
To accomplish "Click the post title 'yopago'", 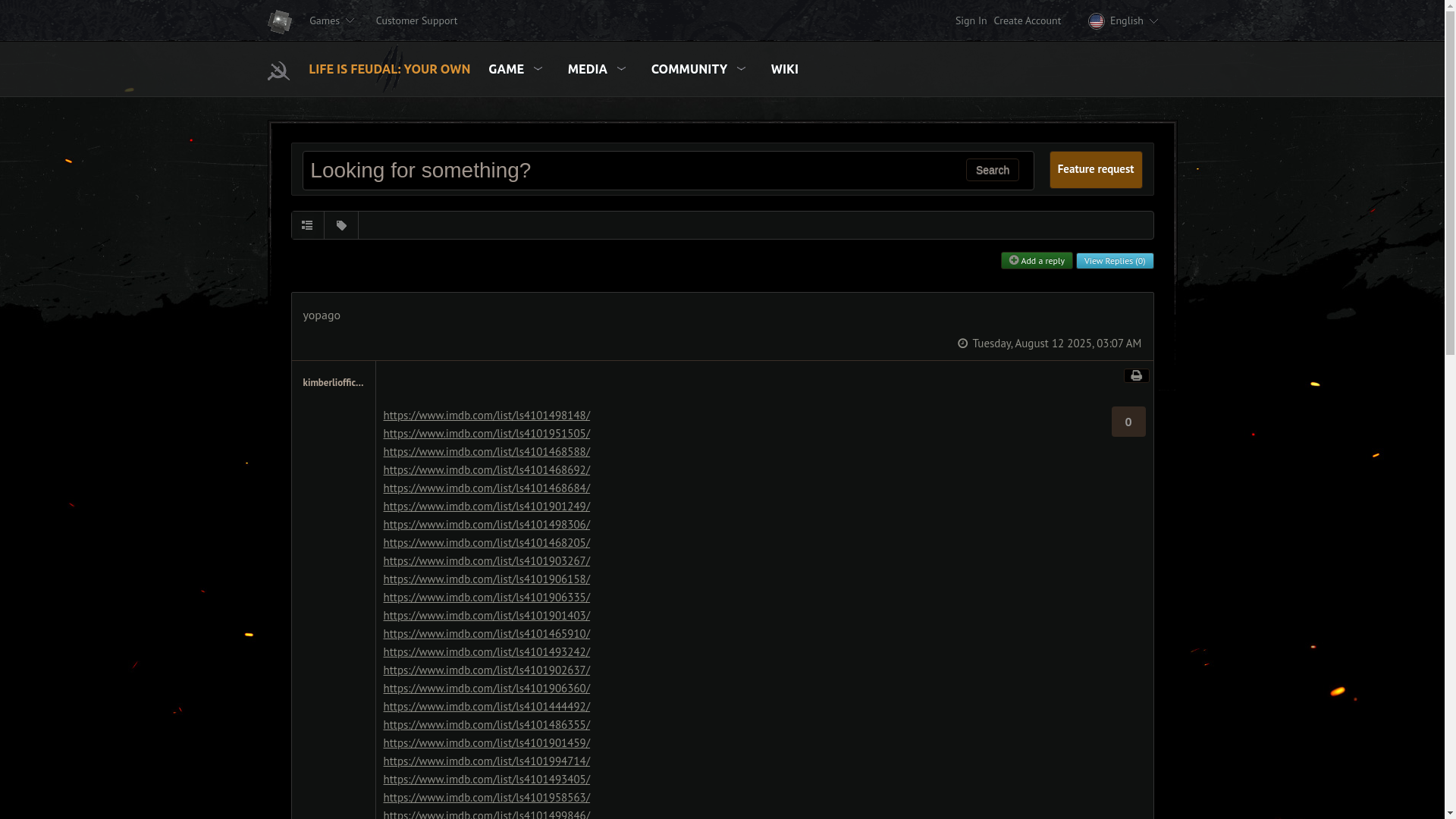I will [x=322, y=315].
